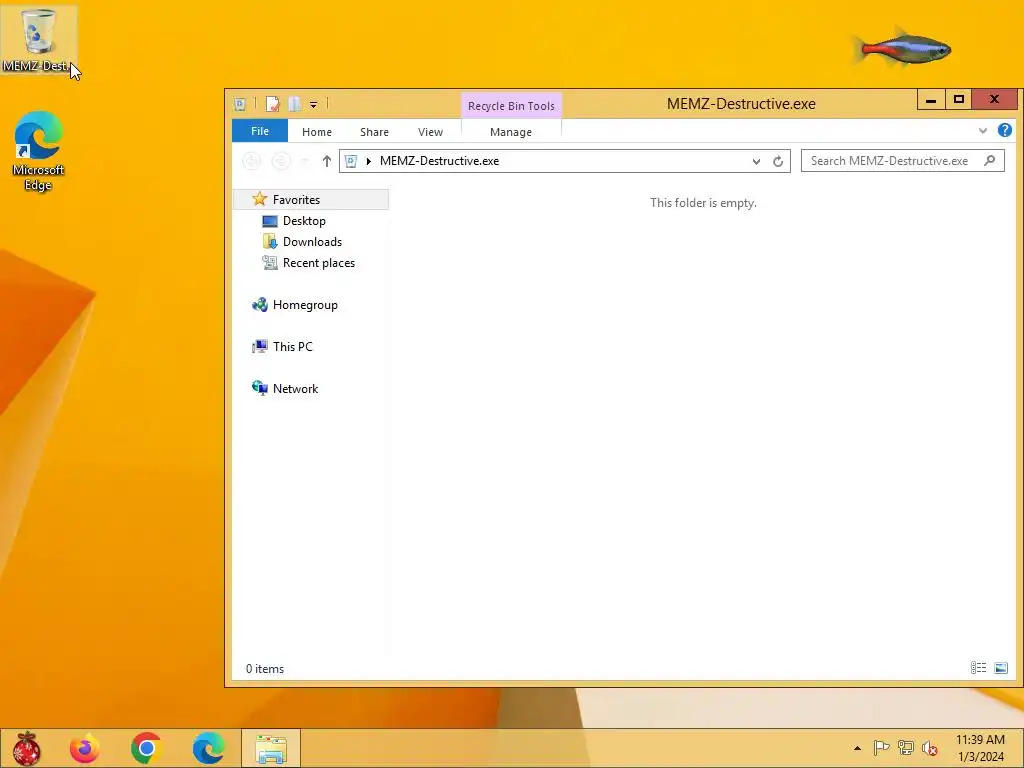This screenshot has width=1024, height=768.
Task: Open Recent places under Favorites
Action: click(319, 263)
